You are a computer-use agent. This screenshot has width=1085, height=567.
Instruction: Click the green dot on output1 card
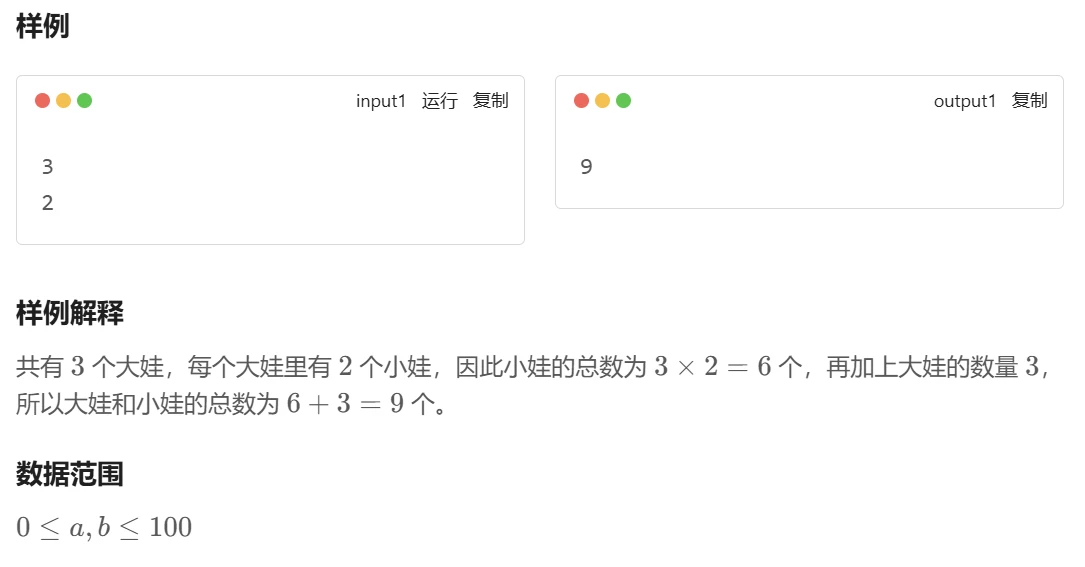(x=623, y=100)
